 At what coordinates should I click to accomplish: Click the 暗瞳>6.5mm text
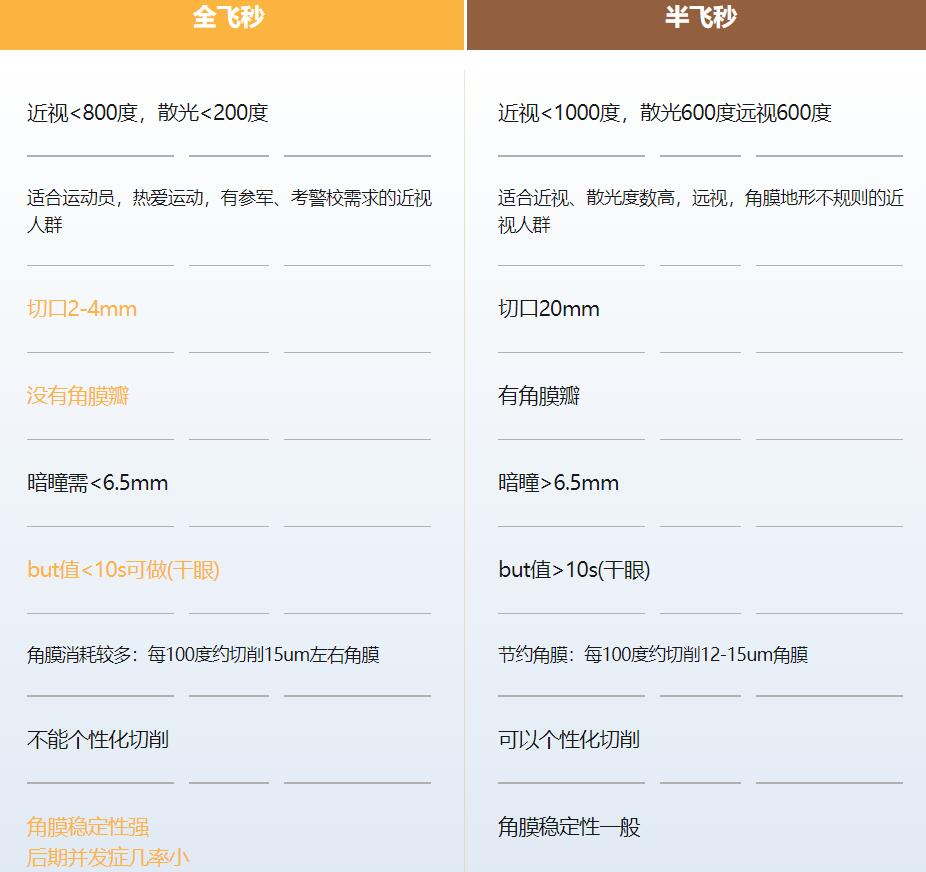click(x=558, y=483)
